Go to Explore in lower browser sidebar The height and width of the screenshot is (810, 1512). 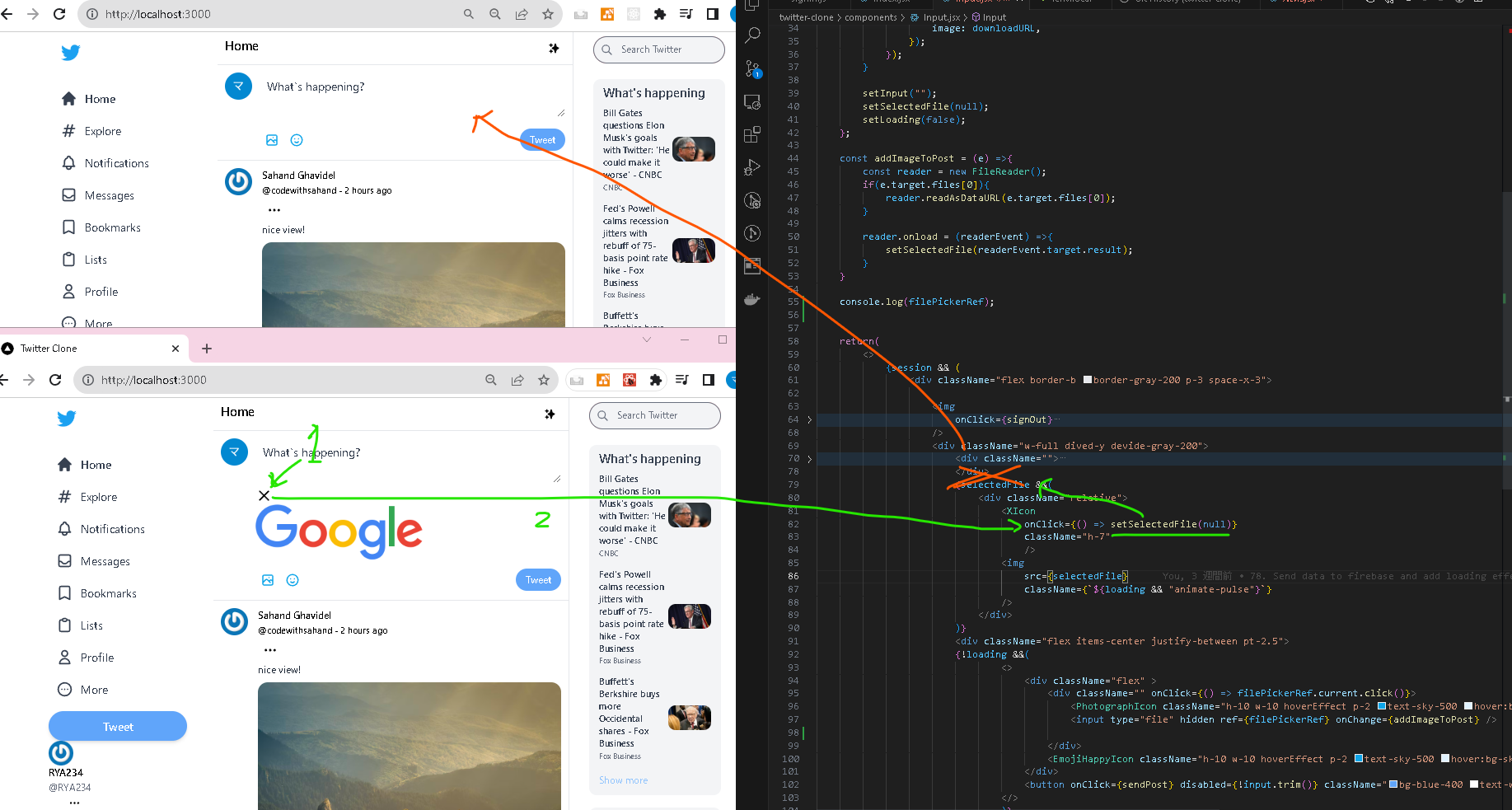87,497
